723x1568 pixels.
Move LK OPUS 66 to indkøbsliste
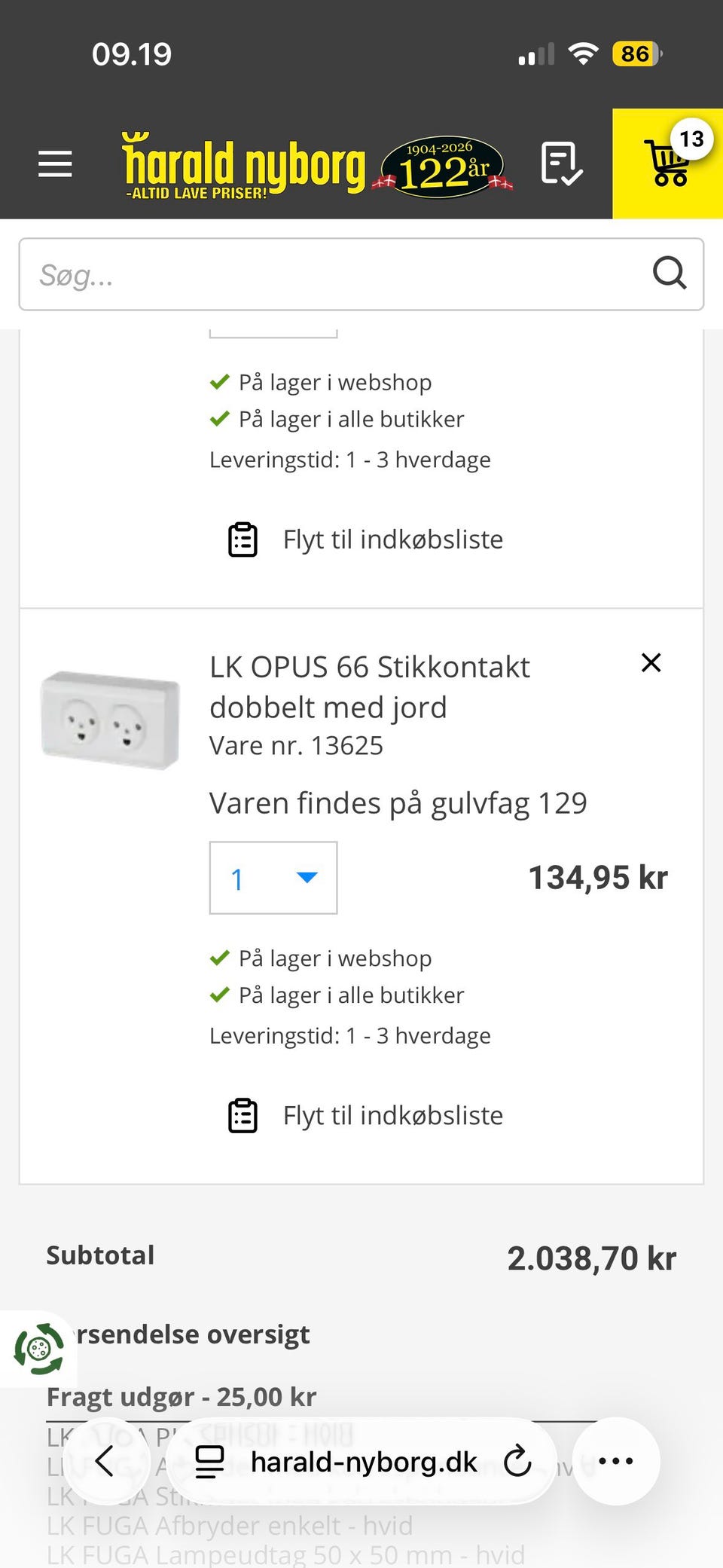366,1115
